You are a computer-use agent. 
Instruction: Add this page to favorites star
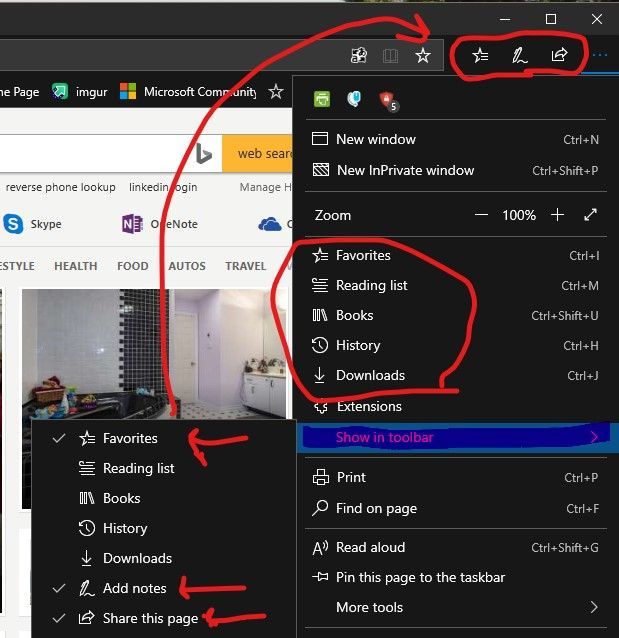pyautogui.click(x=423, y=55)
